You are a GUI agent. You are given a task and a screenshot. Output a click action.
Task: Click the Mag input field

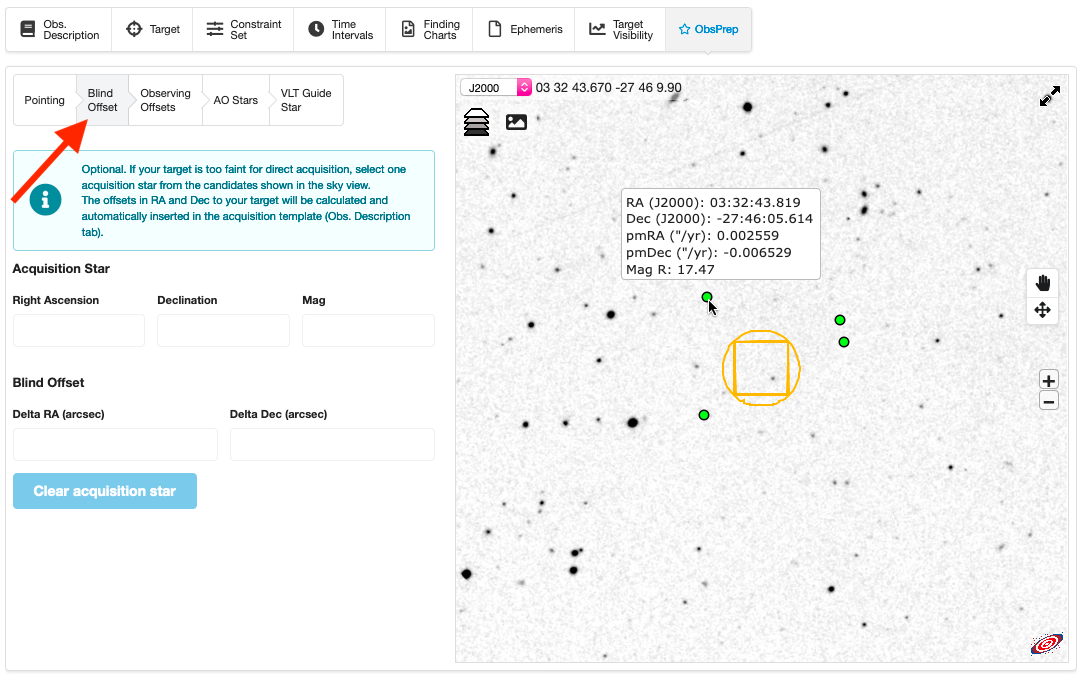368,331
